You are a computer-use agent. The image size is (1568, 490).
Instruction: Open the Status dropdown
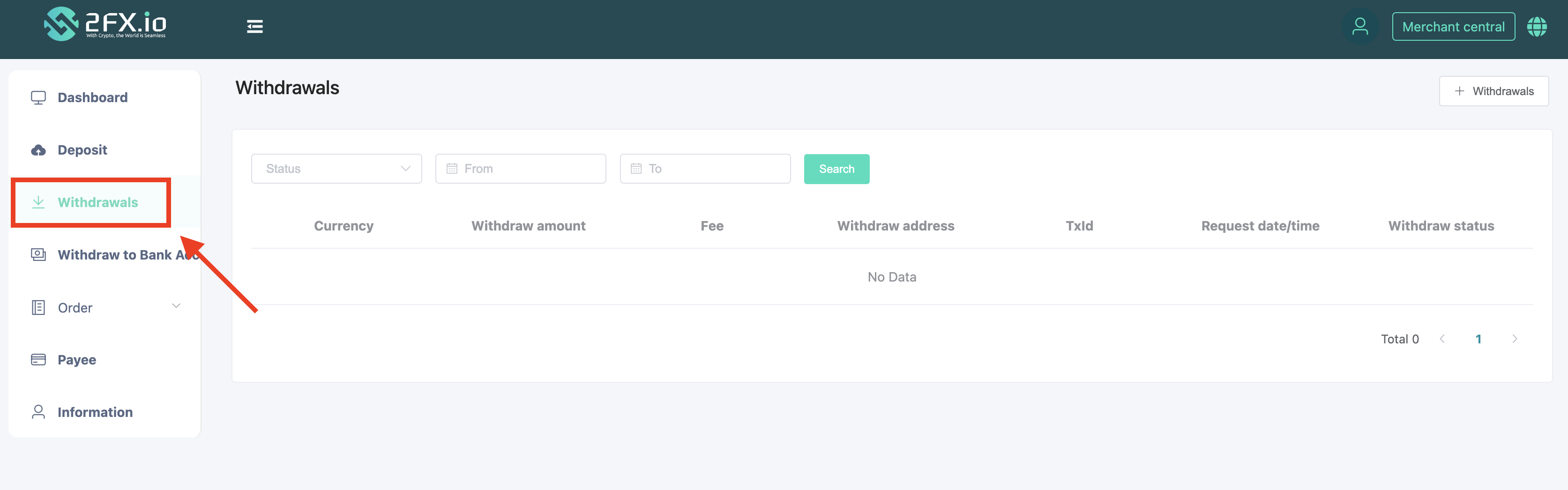[x=336, y=169]
